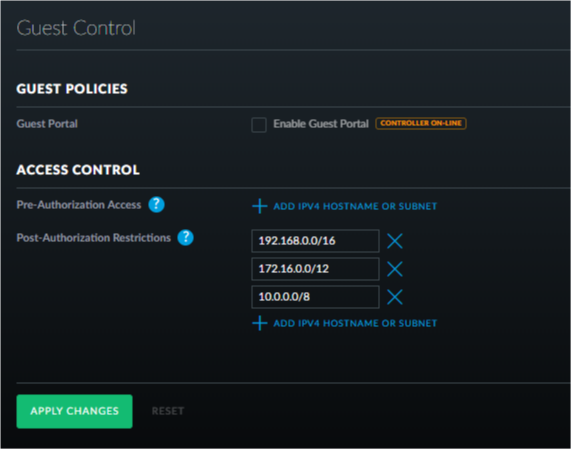Edit the 192.168.0.0/16 input field
This screenshot has width=571, height=449.
tap(315, 241)
